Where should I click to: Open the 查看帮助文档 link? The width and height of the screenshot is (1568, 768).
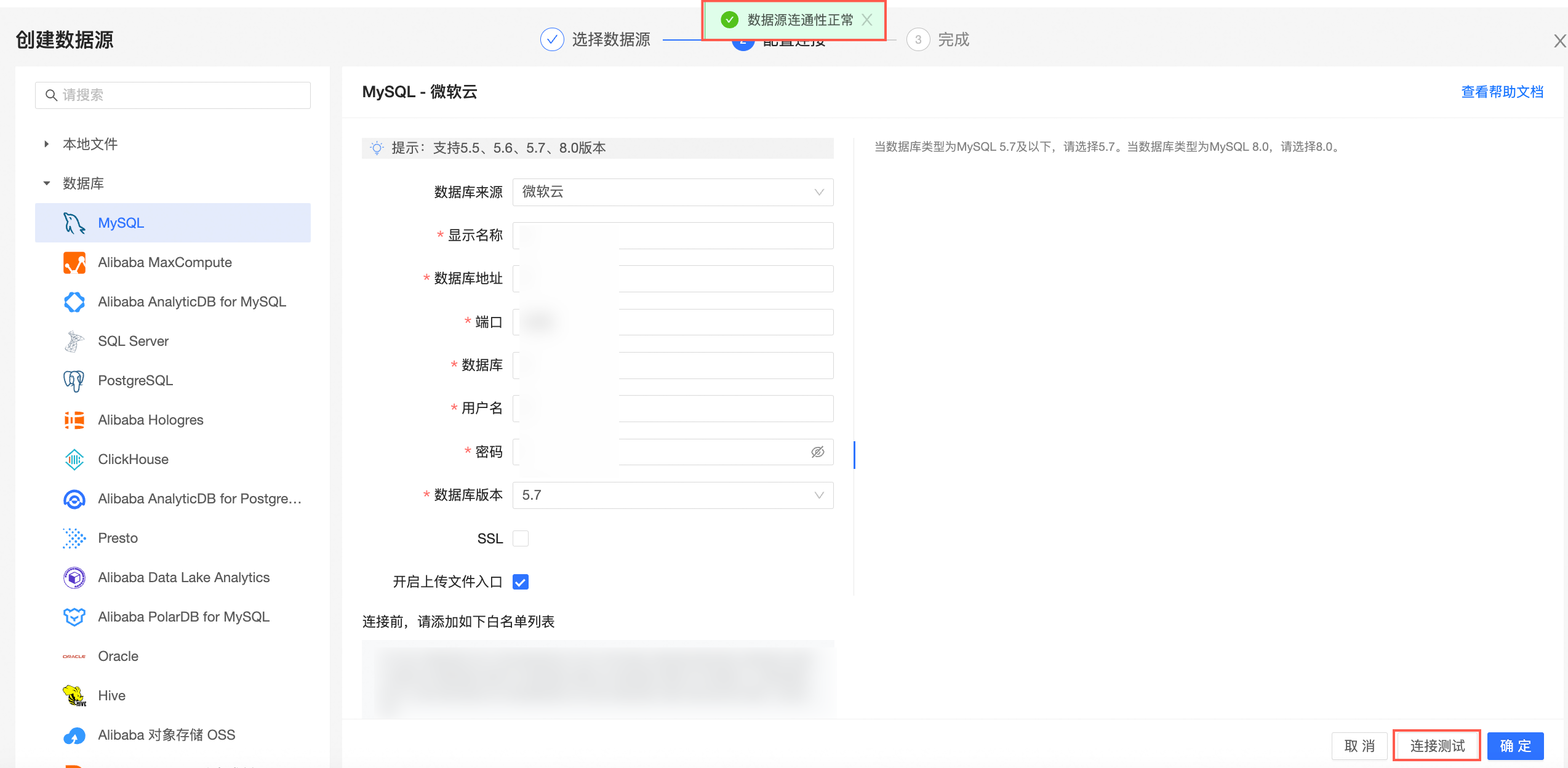(x=1502, y=92)
